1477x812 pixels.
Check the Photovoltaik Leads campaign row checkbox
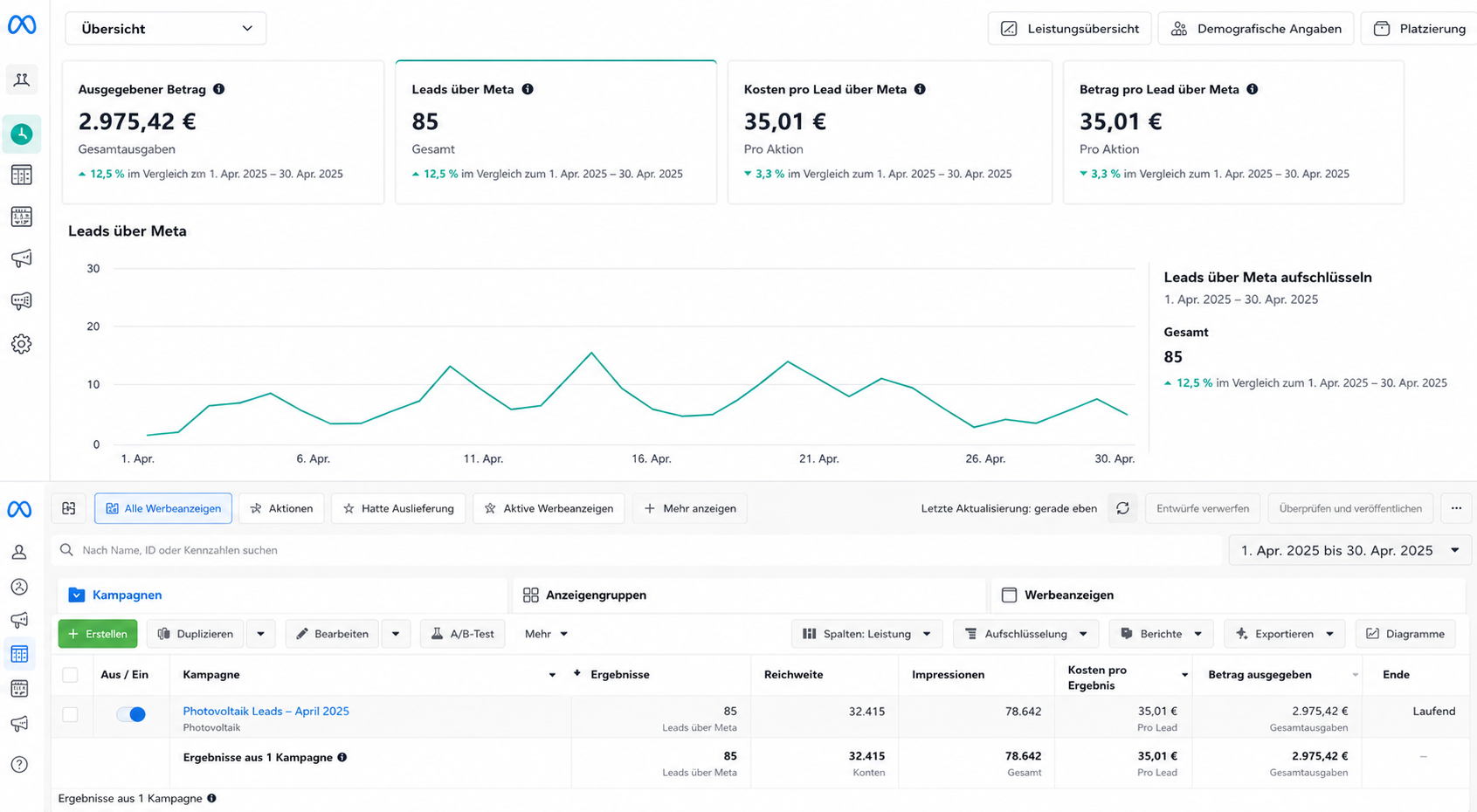[x=70, y=714]
